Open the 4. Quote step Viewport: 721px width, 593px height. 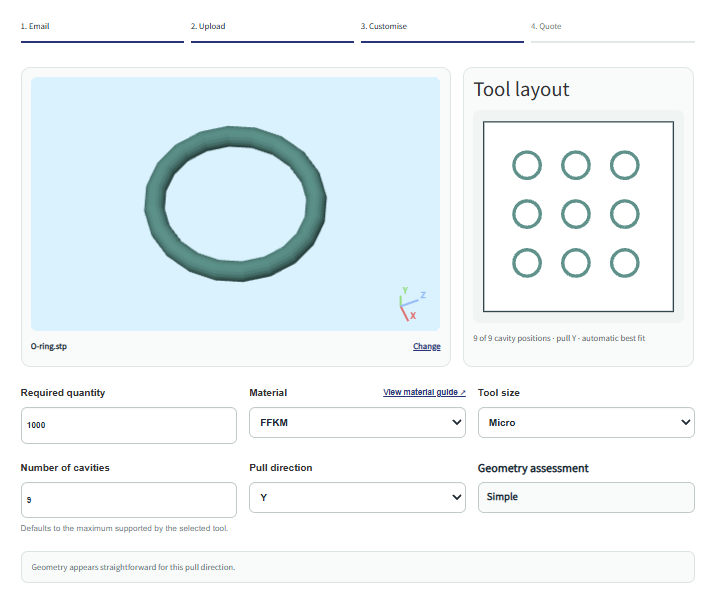tap(612, 30)
